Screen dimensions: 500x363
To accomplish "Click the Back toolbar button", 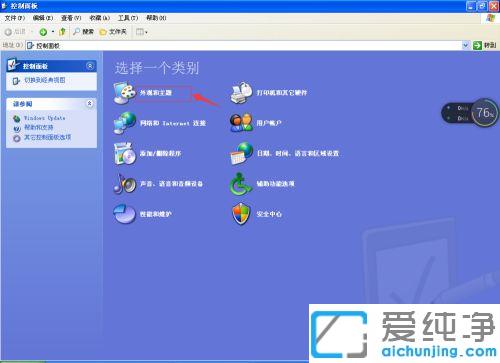I will (x=15, y=32).
